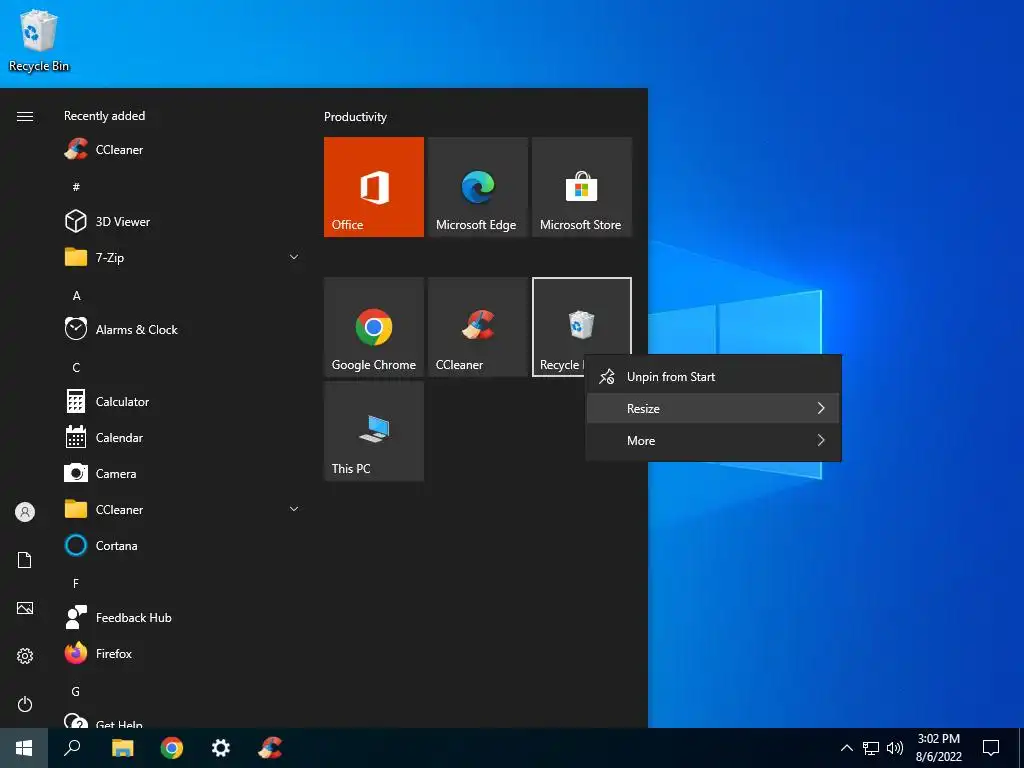This screenshot has height=768, width=1024.
Task: Launch CCleaner under Recently added
Action: (x=183, y=150)
